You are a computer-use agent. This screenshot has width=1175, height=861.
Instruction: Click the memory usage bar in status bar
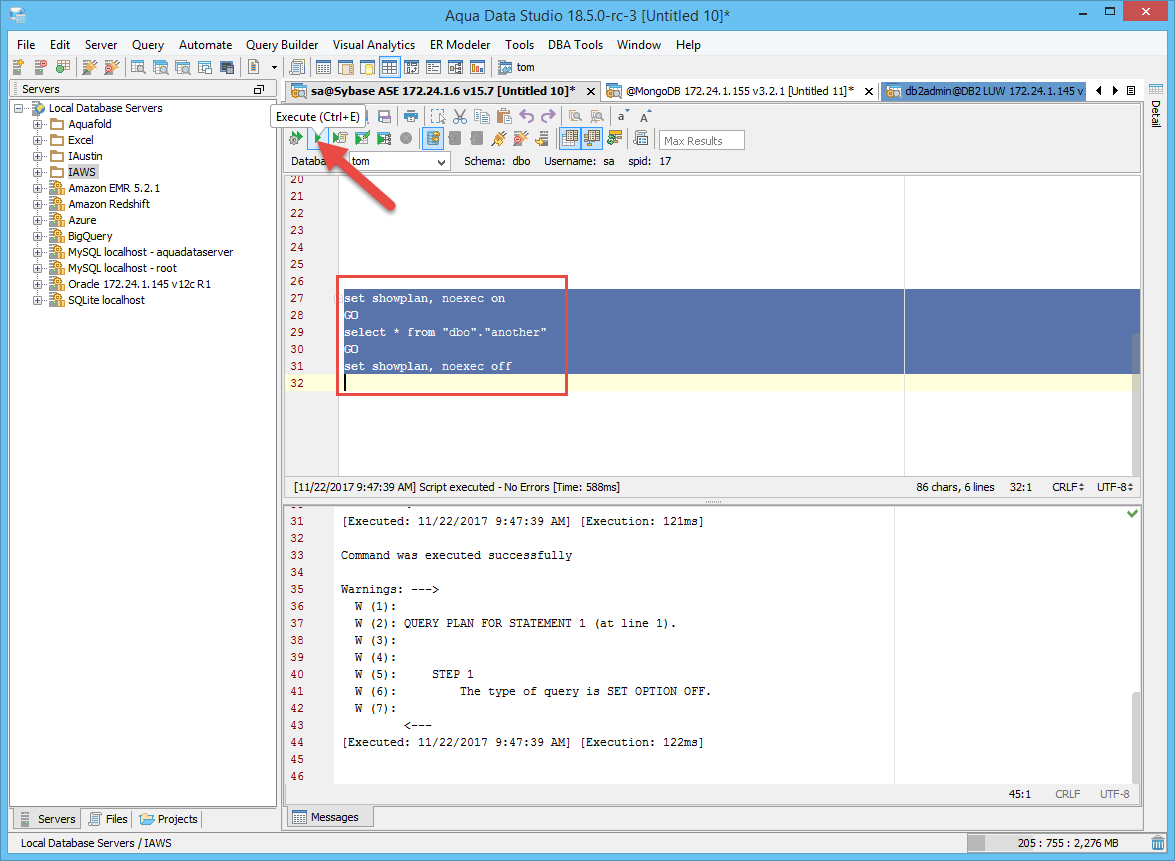click(x=1057, y=843)
